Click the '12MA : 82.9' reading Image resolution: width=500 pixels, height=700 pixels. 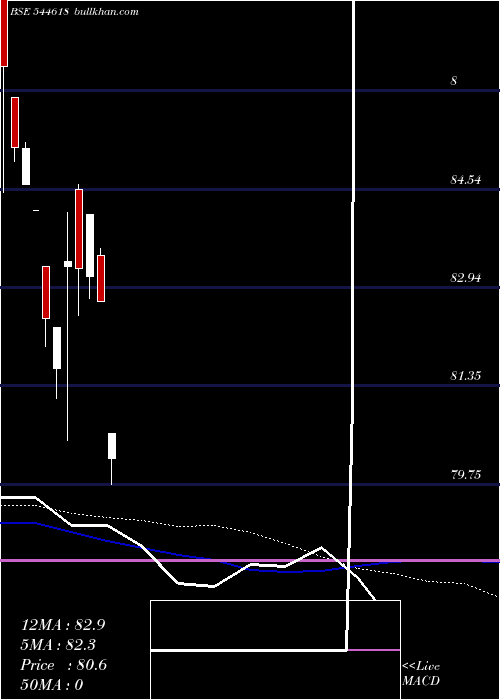(63, 625)
